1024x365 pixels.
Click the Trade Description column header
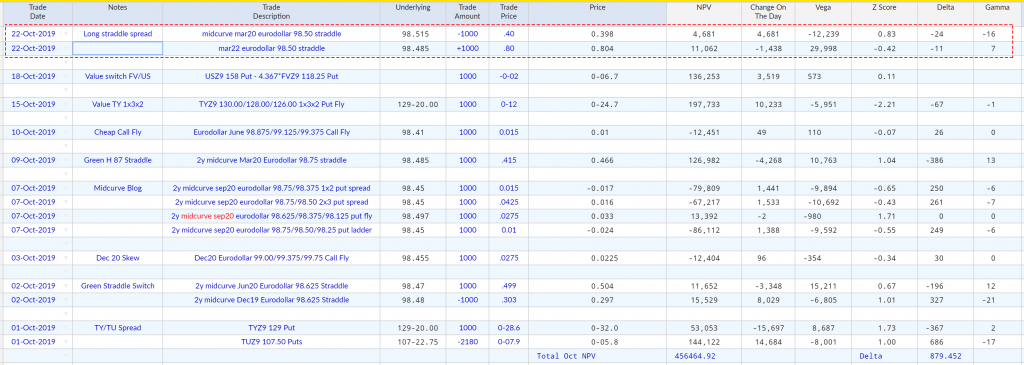click(271, 12)
